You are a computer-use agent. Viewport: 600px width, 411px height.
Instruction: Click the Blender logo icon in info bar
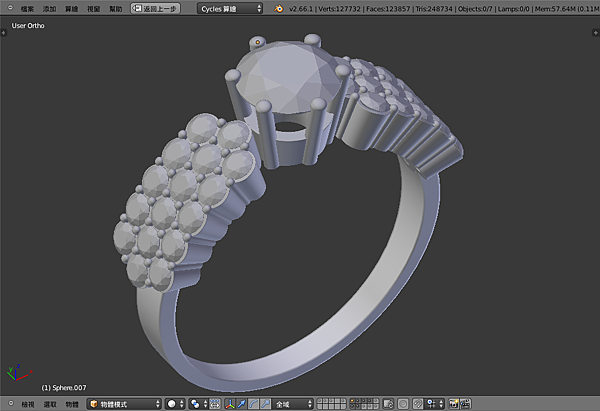coord(279,8)
